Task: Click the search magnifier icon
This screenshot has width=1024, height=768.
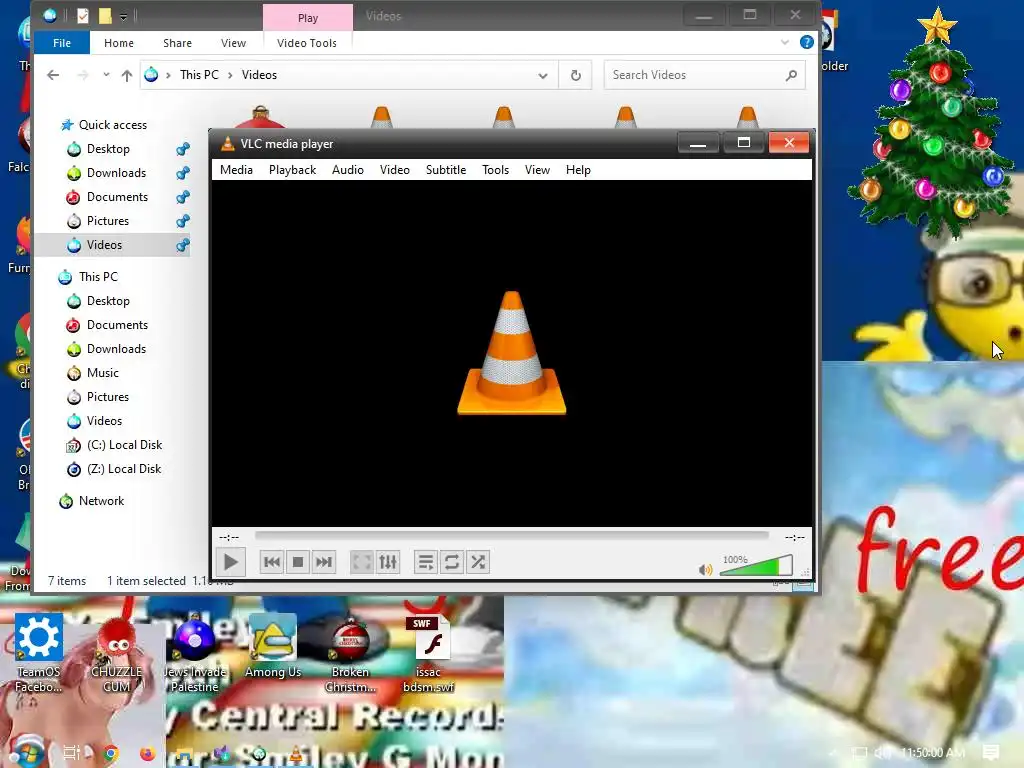Action: coord(792,75)
